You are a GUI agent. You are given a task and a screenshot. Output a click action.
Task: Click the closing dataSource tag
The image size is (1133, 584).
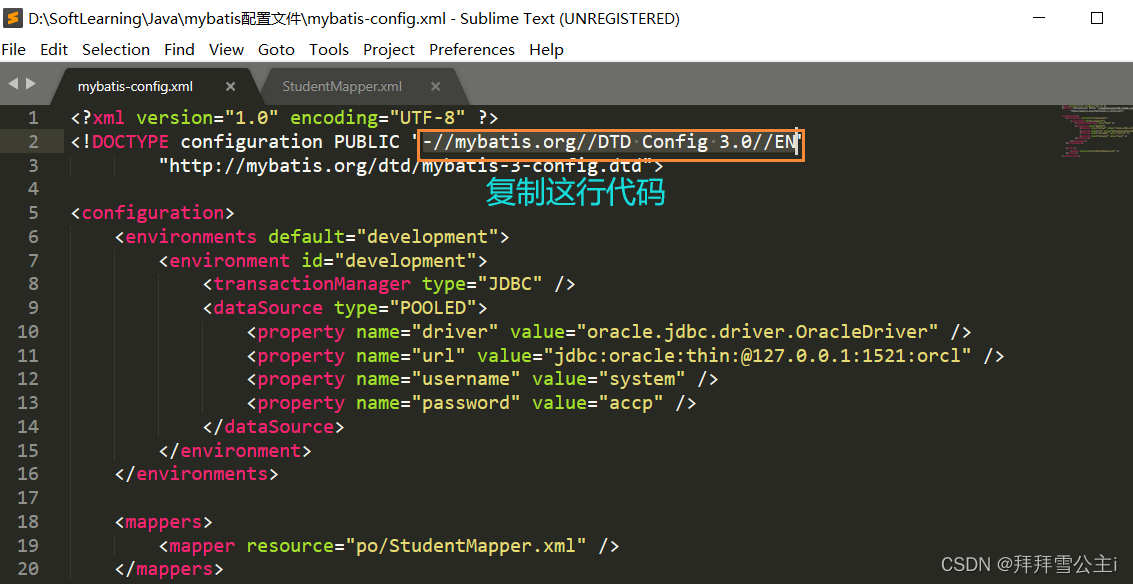coord(273,426)
